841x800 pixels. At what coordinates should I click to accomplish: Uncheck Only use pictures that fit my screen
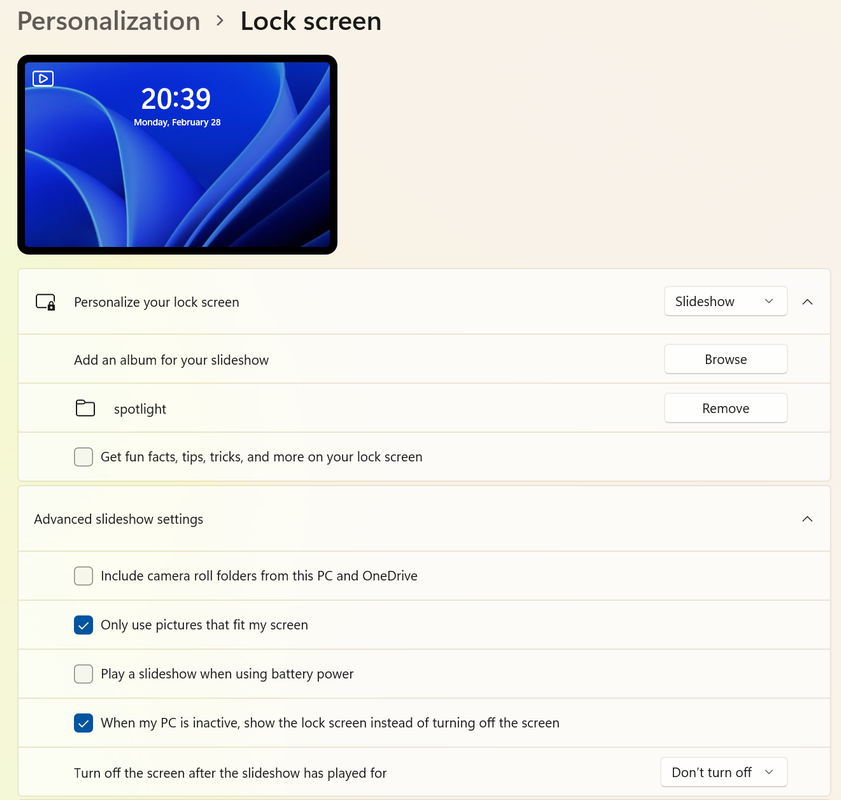click(83, 625)
